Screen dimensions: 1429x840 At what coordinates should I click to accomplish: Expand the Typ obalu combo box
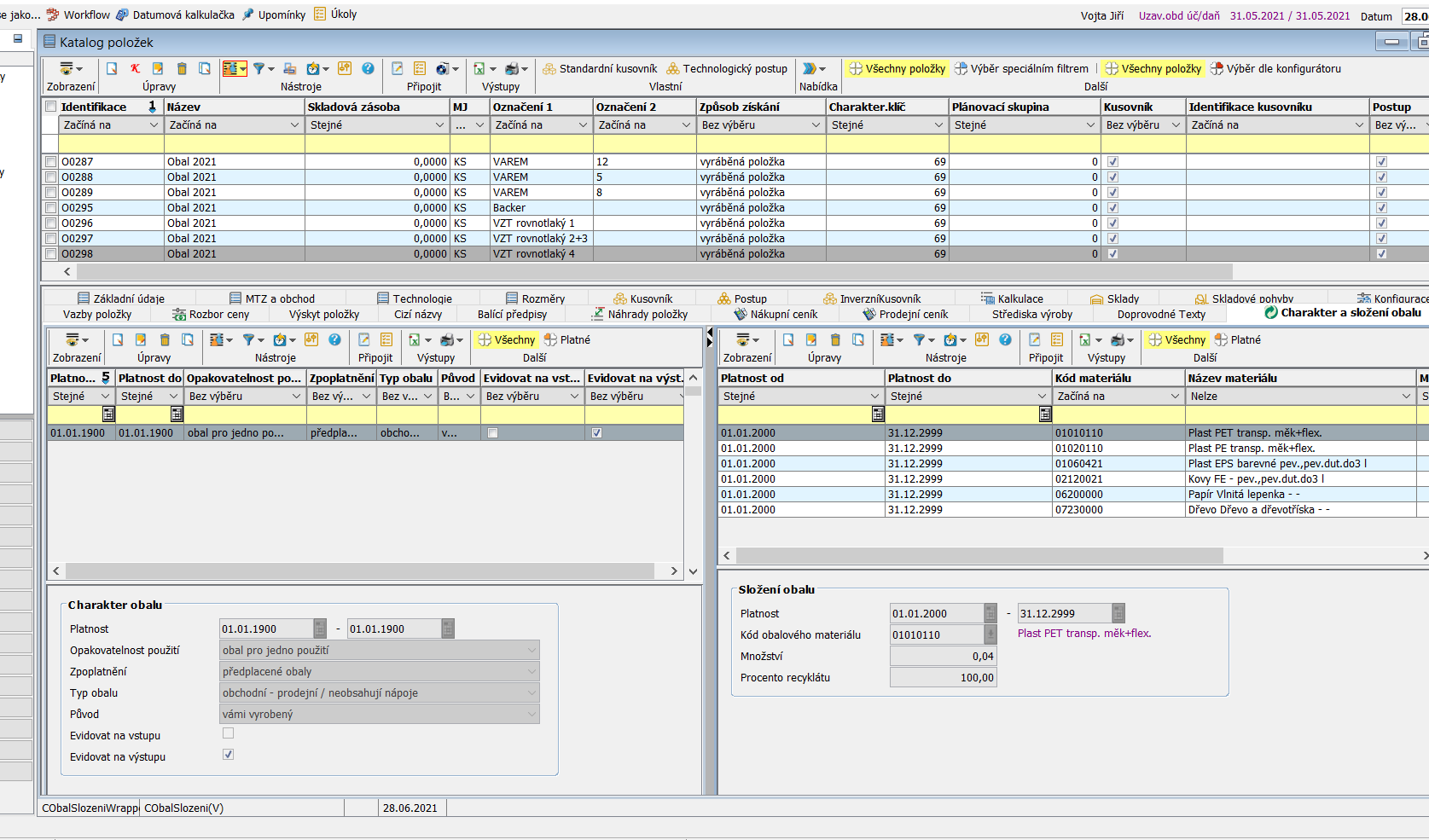(532, 693)
